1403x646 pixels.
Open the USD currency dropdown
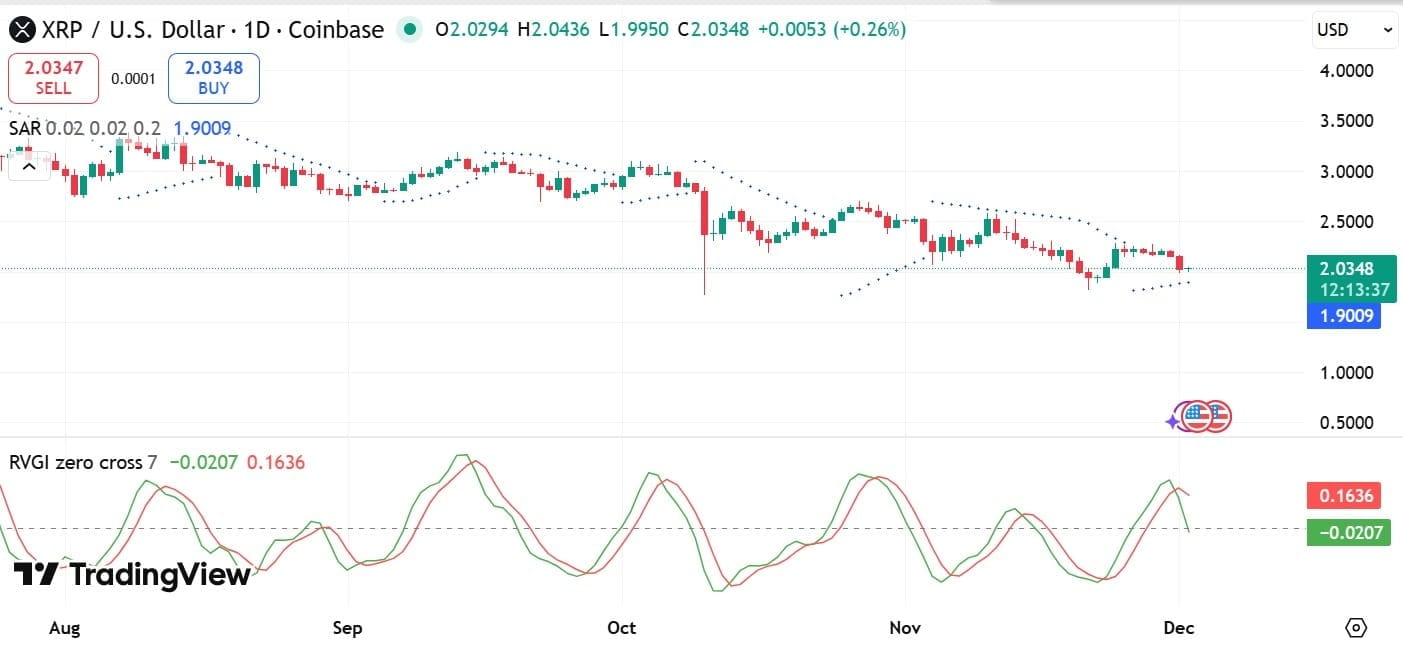pyautogui.click(x=1354, y=29)
